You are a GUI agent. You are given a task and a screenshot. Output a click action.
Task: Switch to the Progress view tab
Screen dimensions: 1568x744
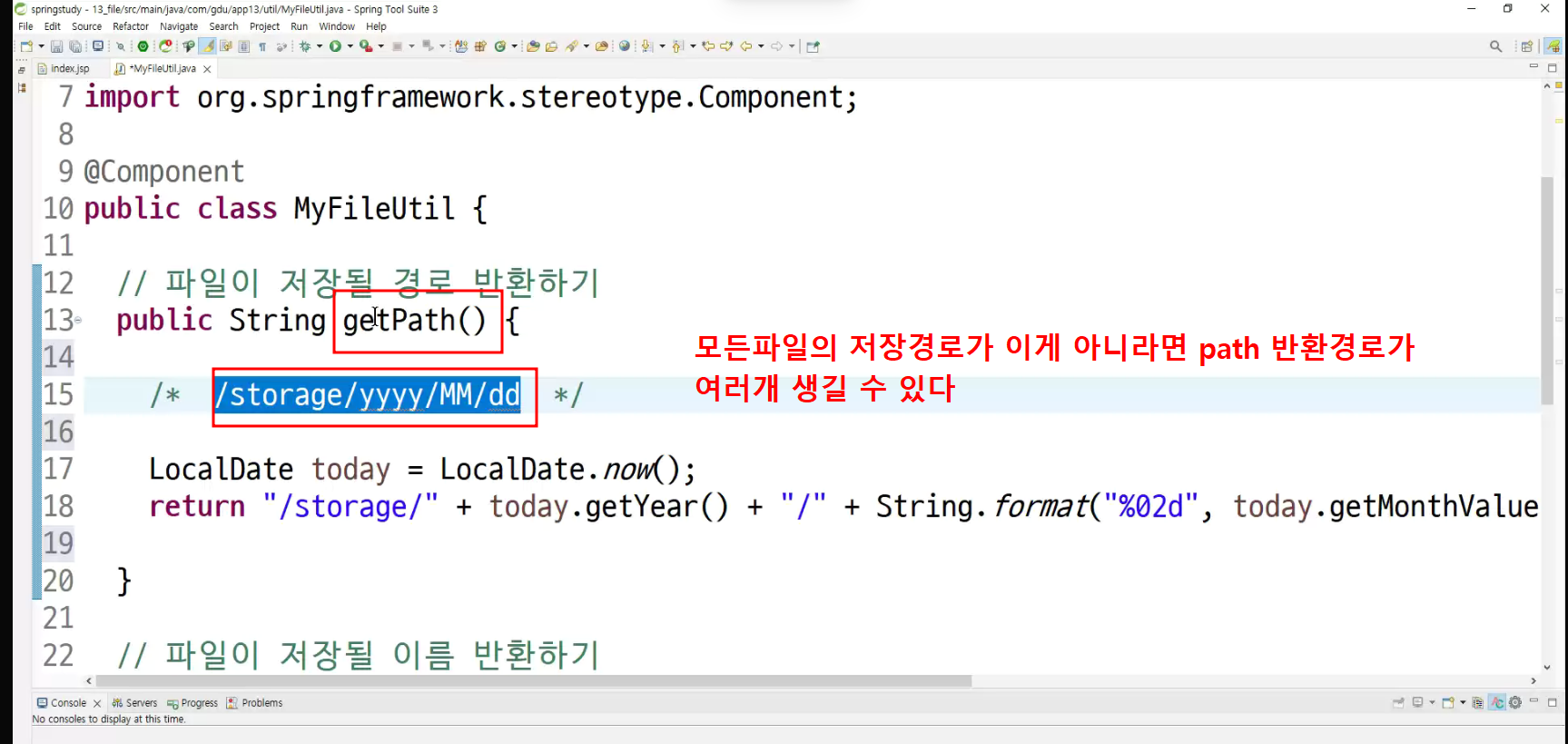(192, 703)
